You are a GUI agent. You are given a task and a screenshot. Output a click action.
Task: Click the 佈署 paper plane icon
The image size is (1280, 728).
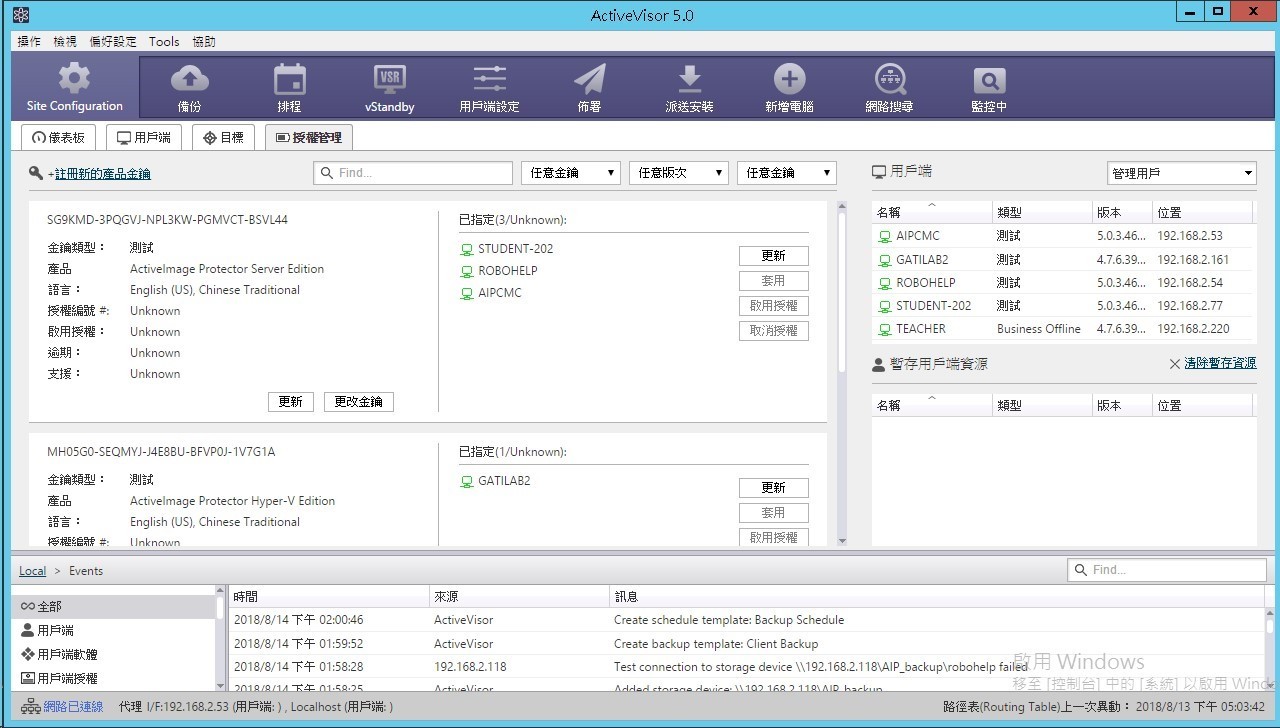589,80
